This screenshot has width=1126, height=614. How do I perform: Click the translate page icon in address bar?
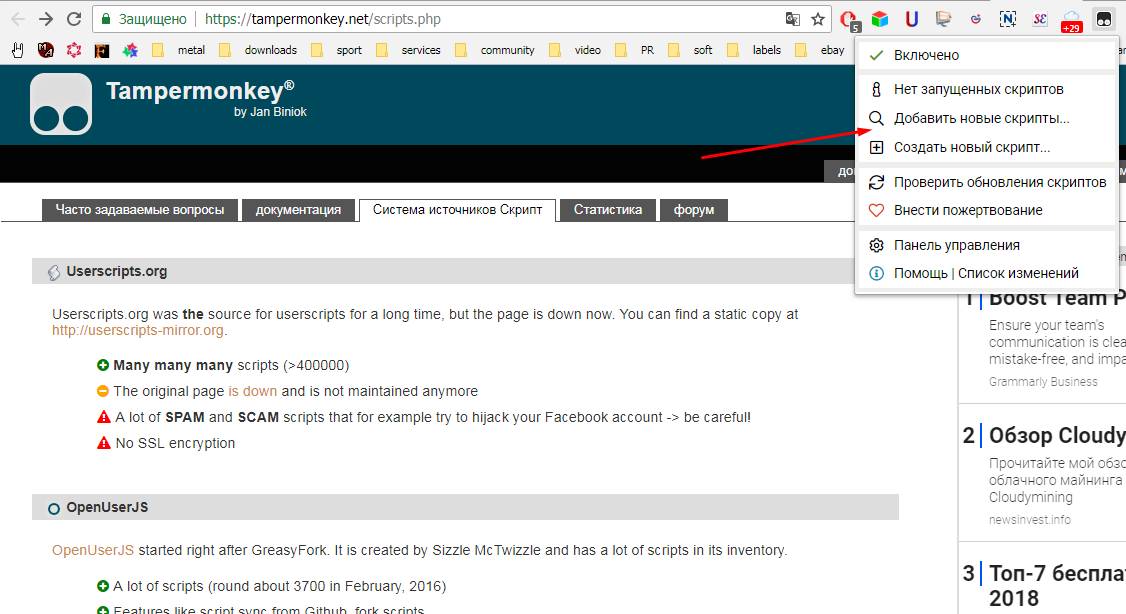pos(793,19)
